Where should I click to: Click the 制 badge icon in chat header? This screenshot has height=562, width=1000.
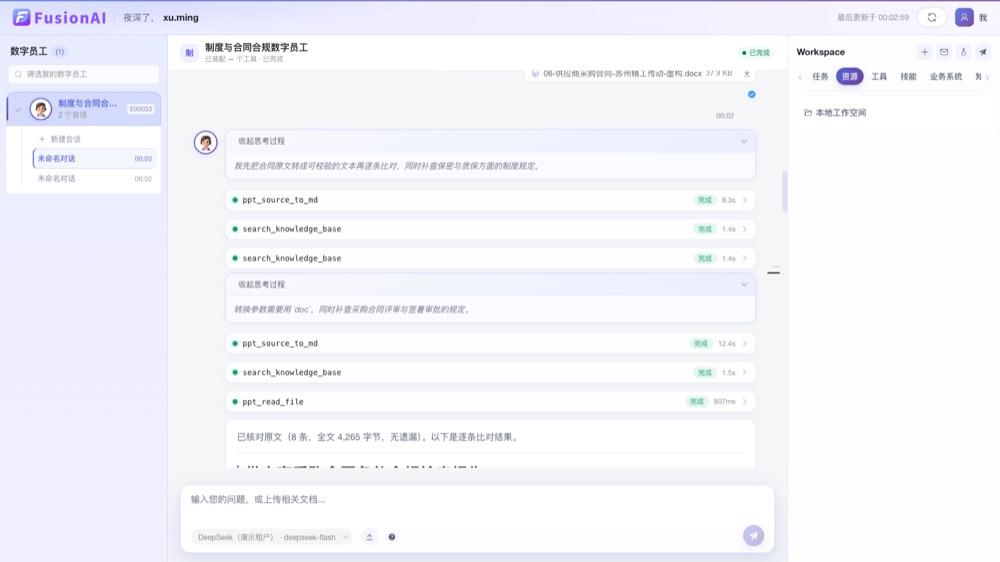click(x=189, y=53)
